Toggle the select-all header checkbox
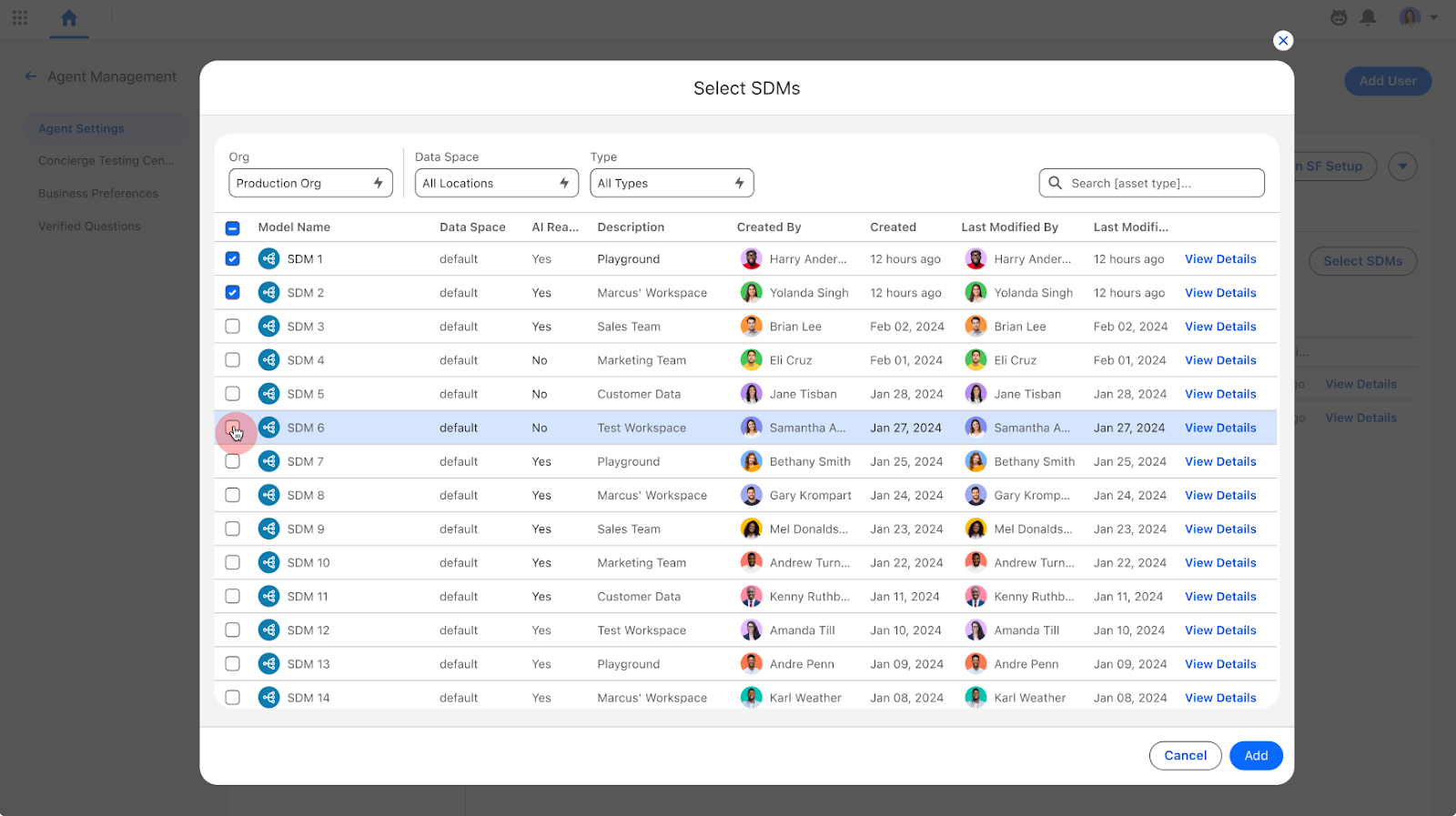 (233, 227)
